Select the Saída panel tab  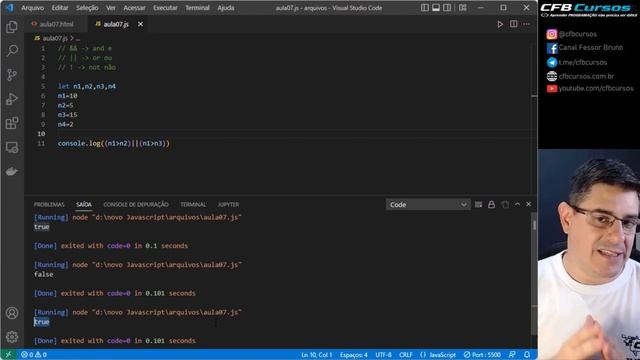(x=84, y=204)
